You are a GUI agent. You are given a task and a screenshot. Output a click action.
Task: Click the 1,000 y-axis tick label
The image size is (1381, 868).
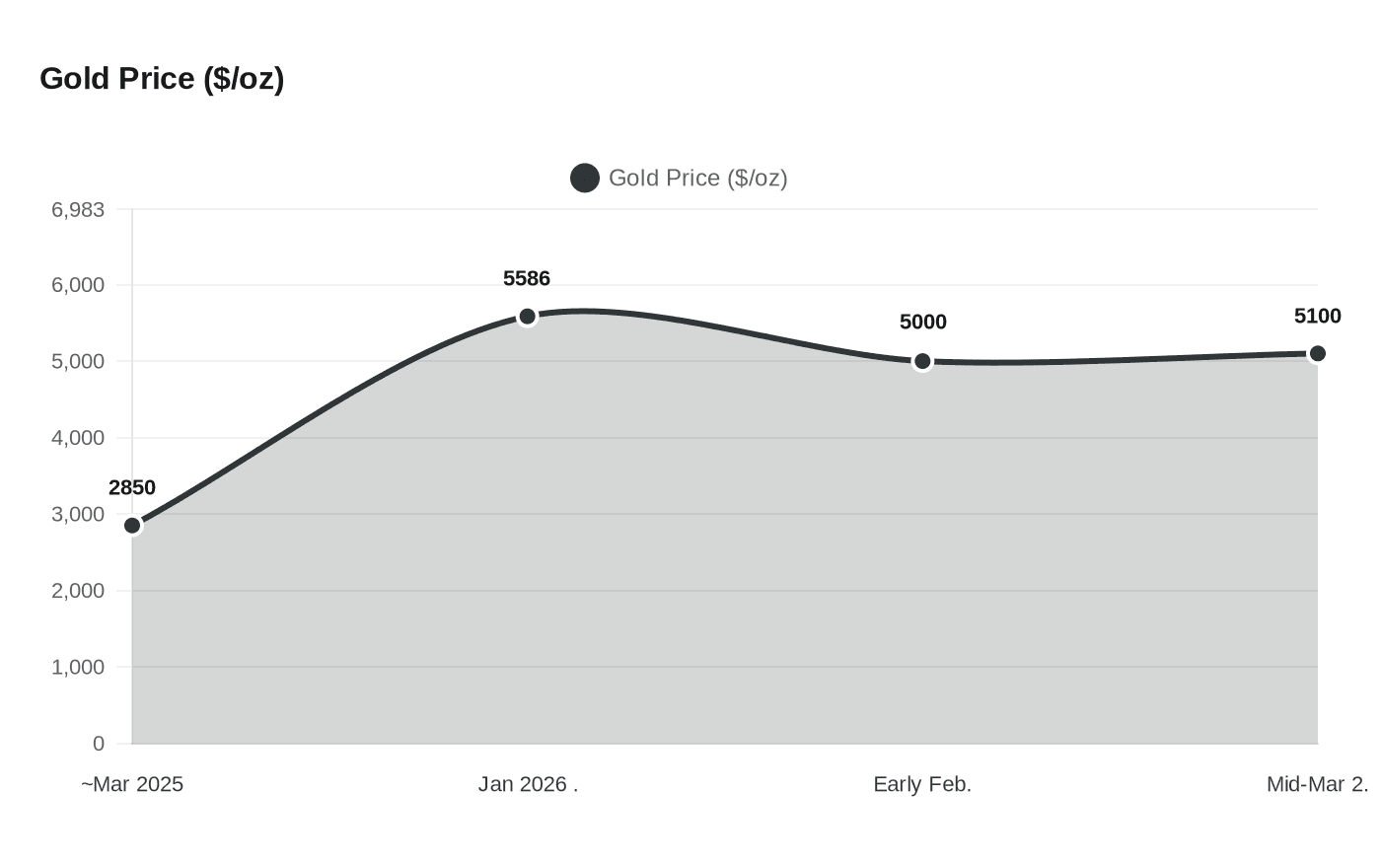78,667
